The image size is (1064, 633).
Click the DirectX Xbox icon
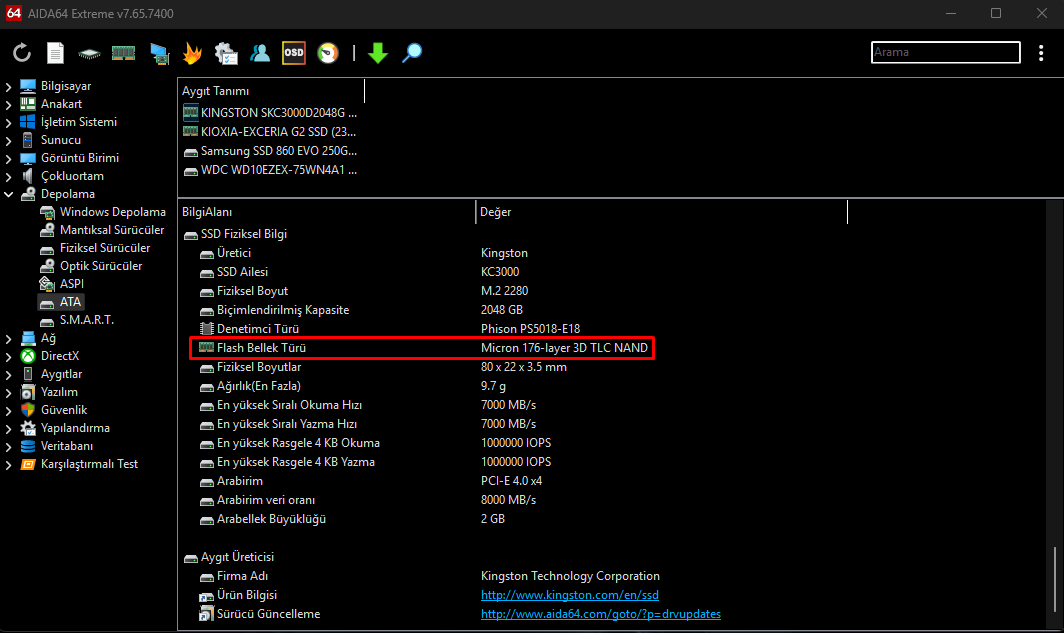[28, 356]
